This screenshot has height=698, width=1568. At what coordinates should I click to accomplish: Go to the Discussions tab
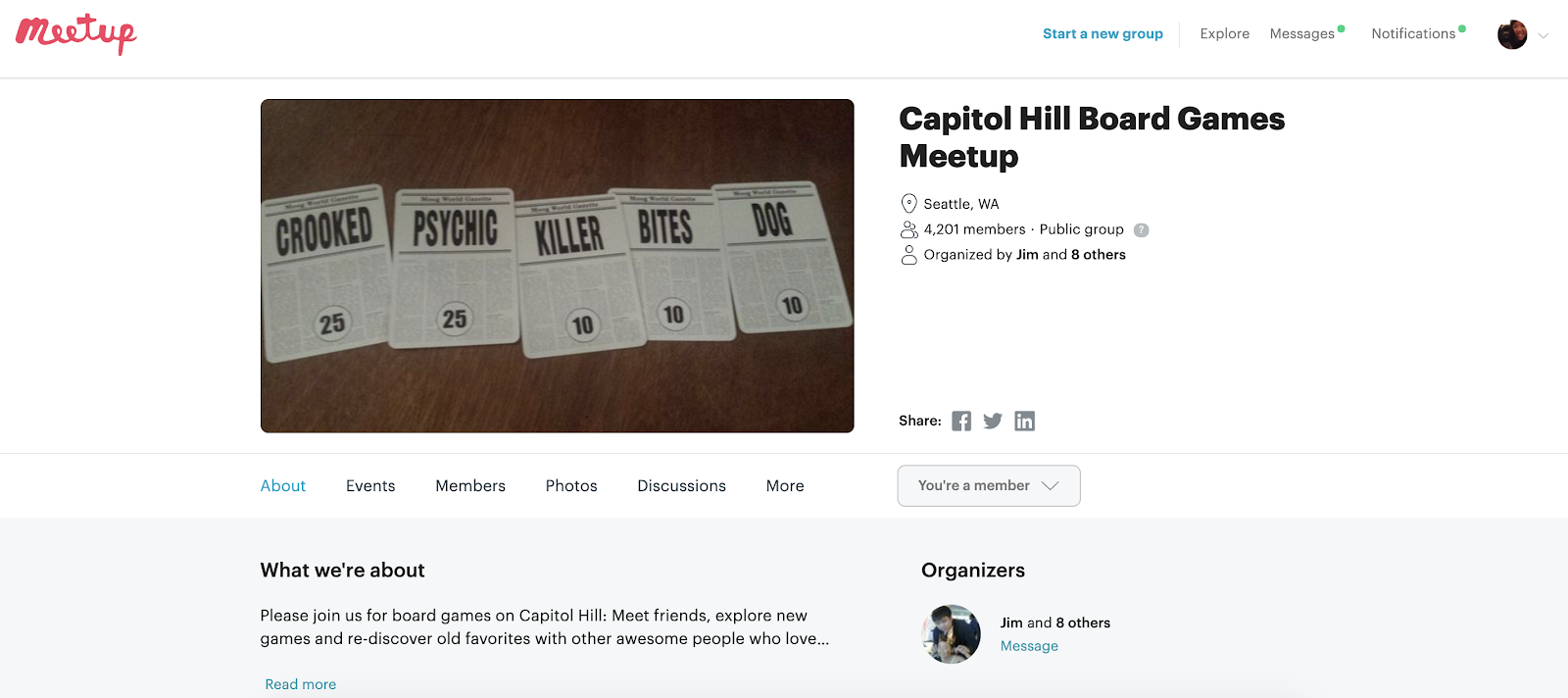681,485
